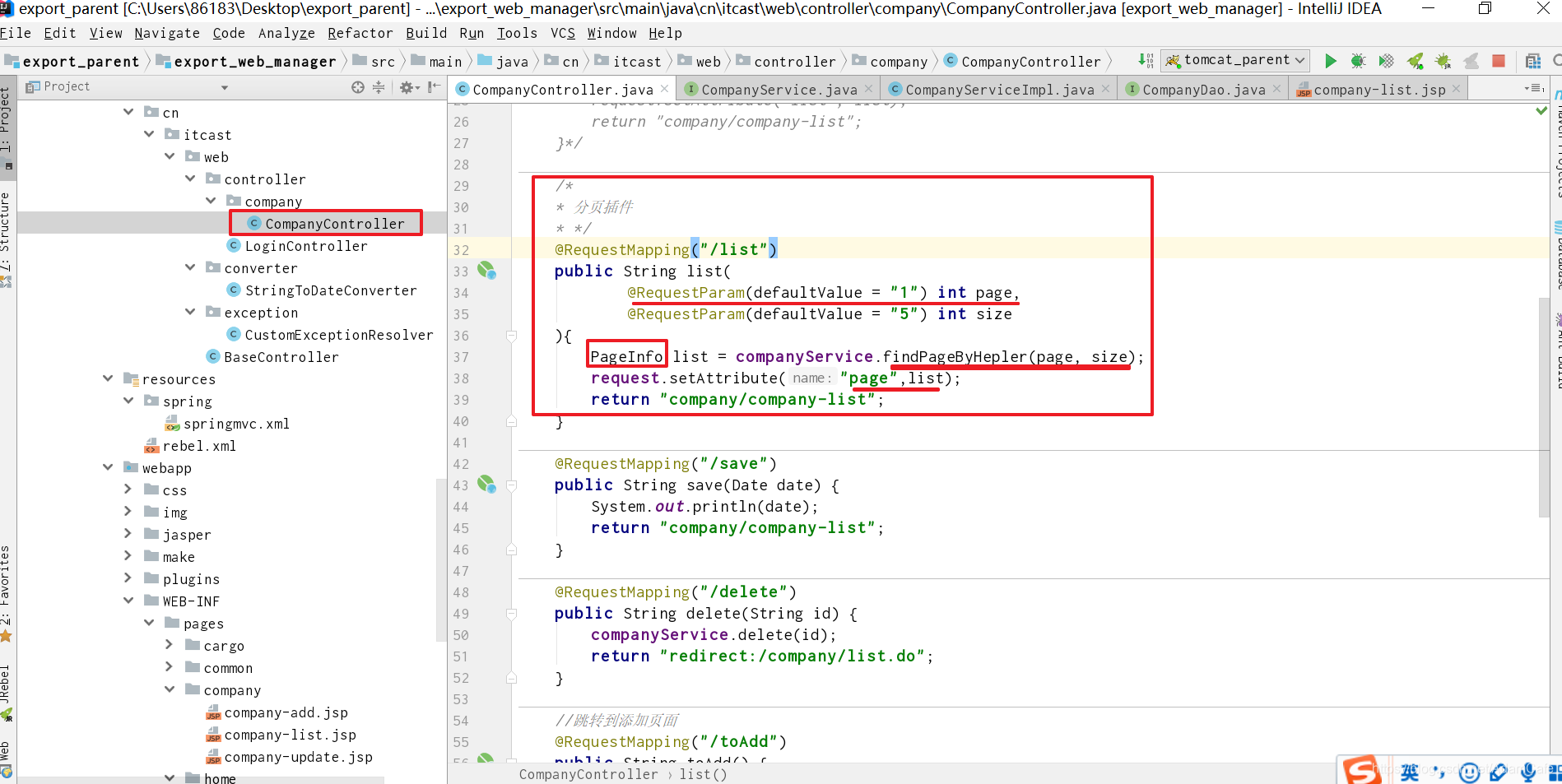Close the CompanyService.java tab

tap(868, 89)
